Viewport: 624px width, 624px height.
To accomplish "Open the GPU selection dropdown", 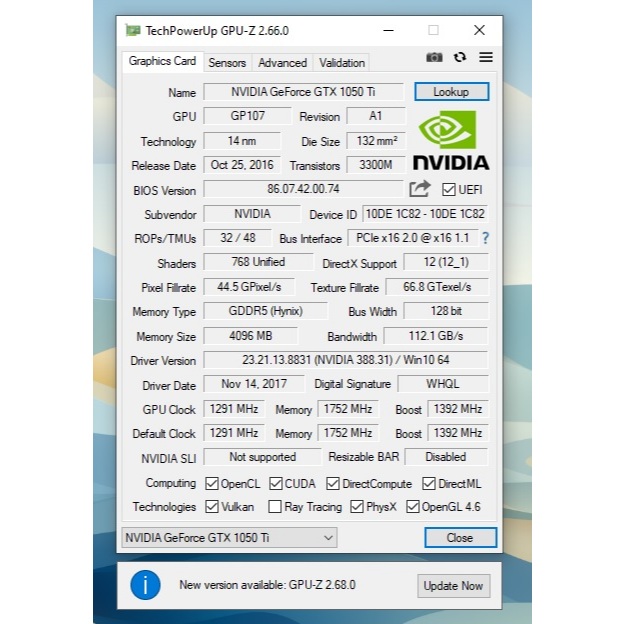I will 230,538.
